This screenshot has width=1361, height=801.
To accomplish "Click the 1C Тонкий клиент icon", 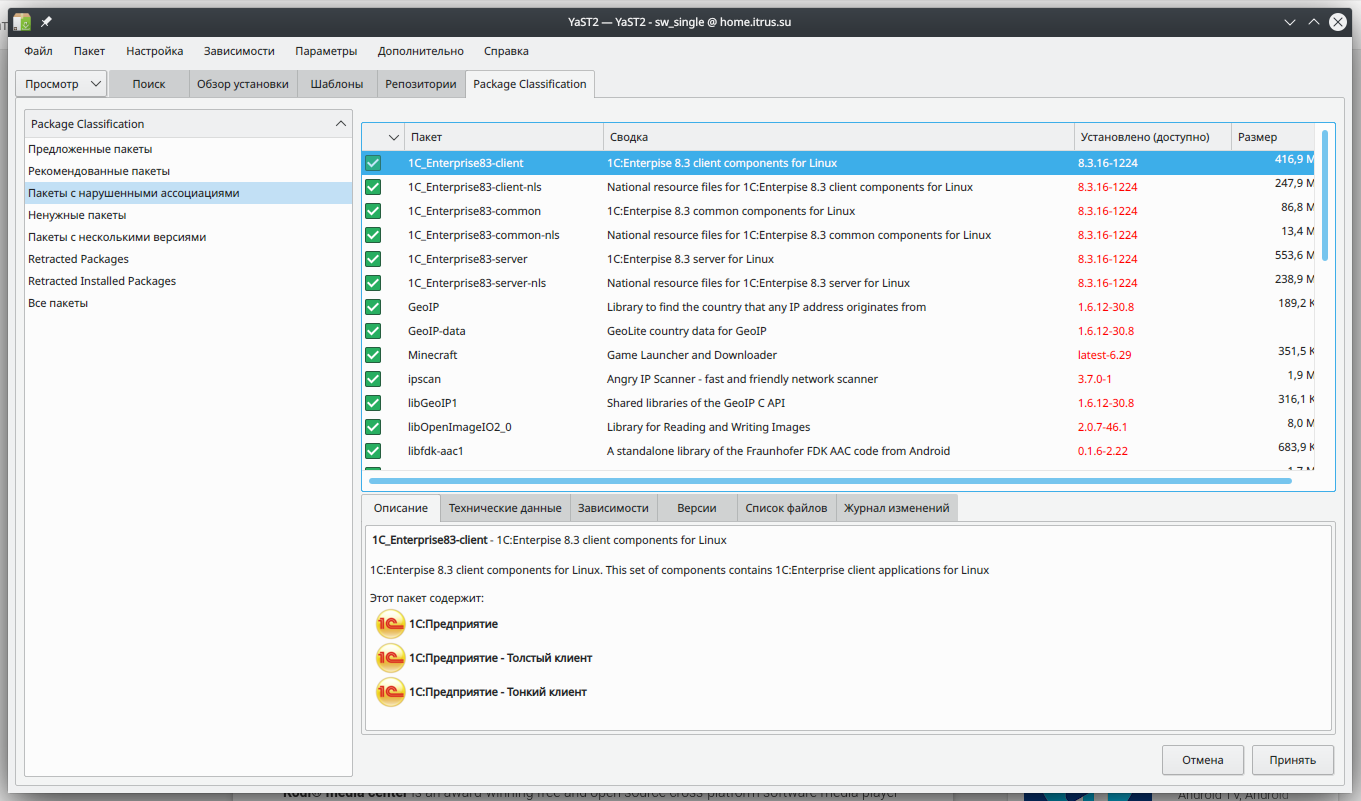I will pyautogui.click(x=390, y=692).
